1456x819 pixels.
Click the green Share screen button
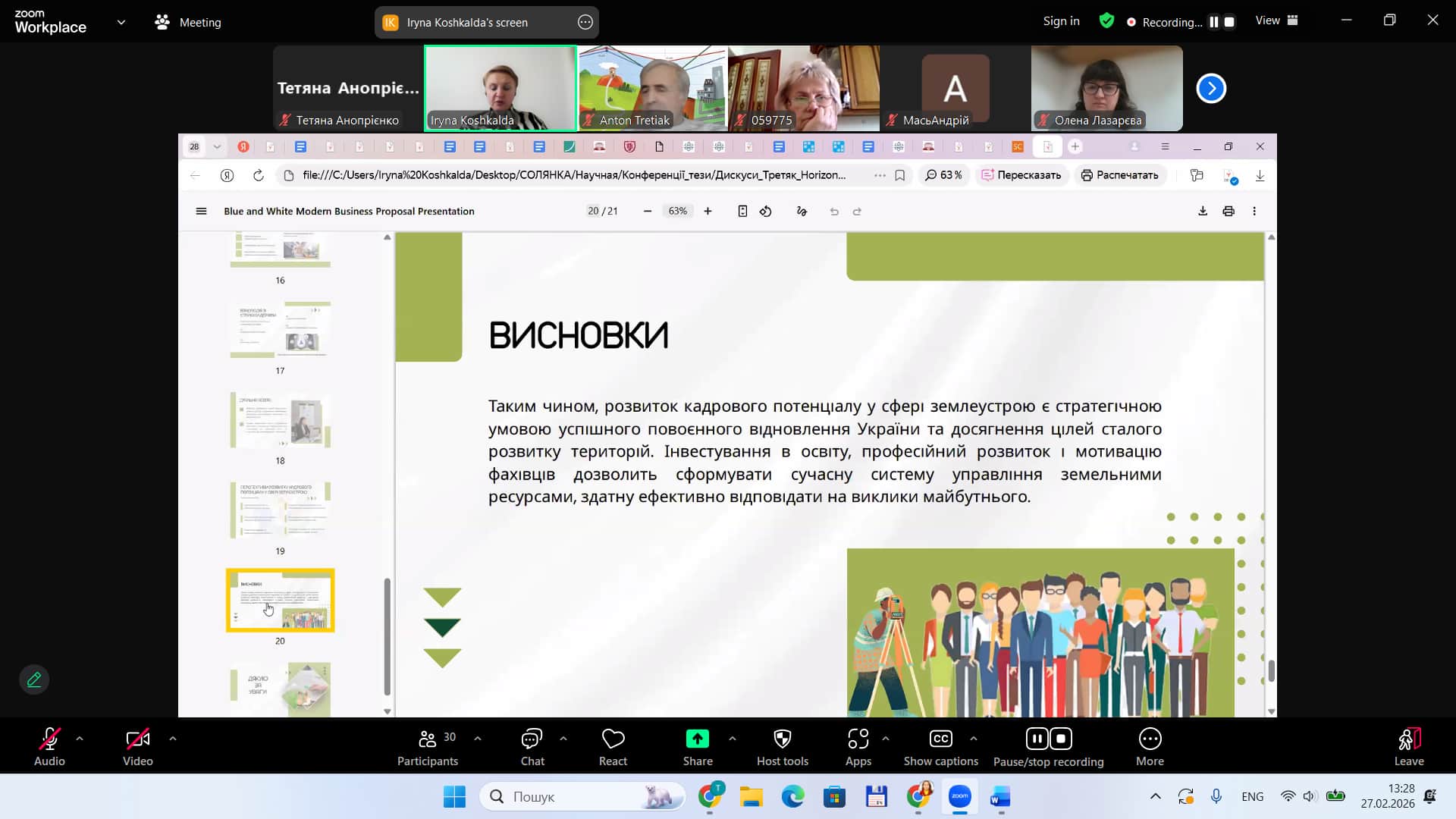[x=697, y=739]
